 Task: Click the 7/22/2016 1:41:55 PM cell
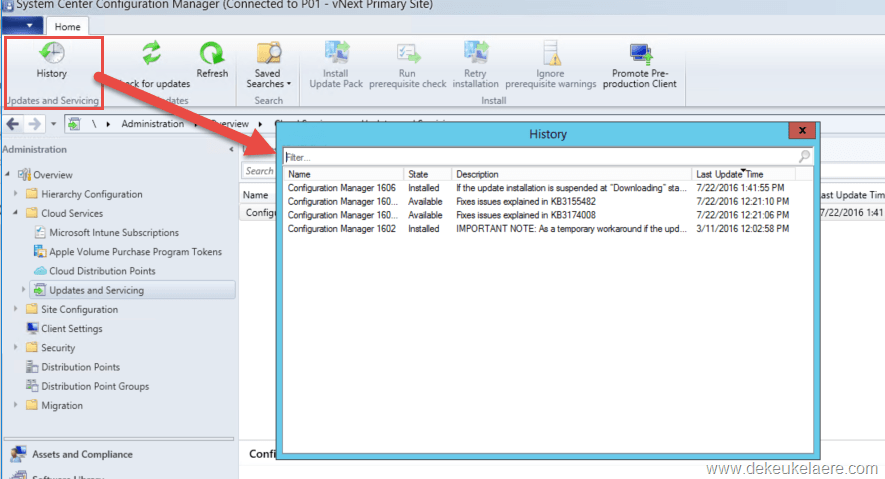740,188
